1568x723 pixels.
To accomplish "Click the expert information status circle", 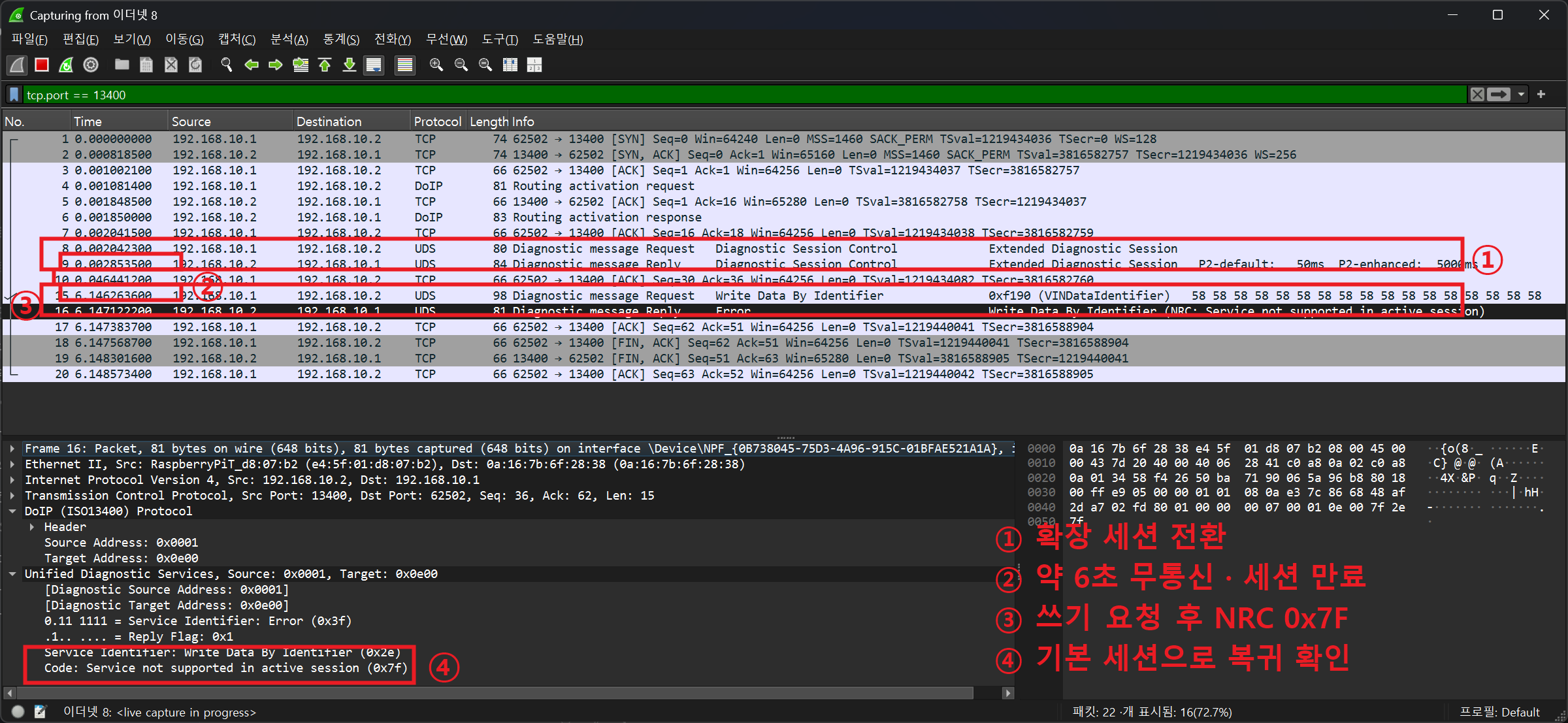I will click(x=18, y=712).
